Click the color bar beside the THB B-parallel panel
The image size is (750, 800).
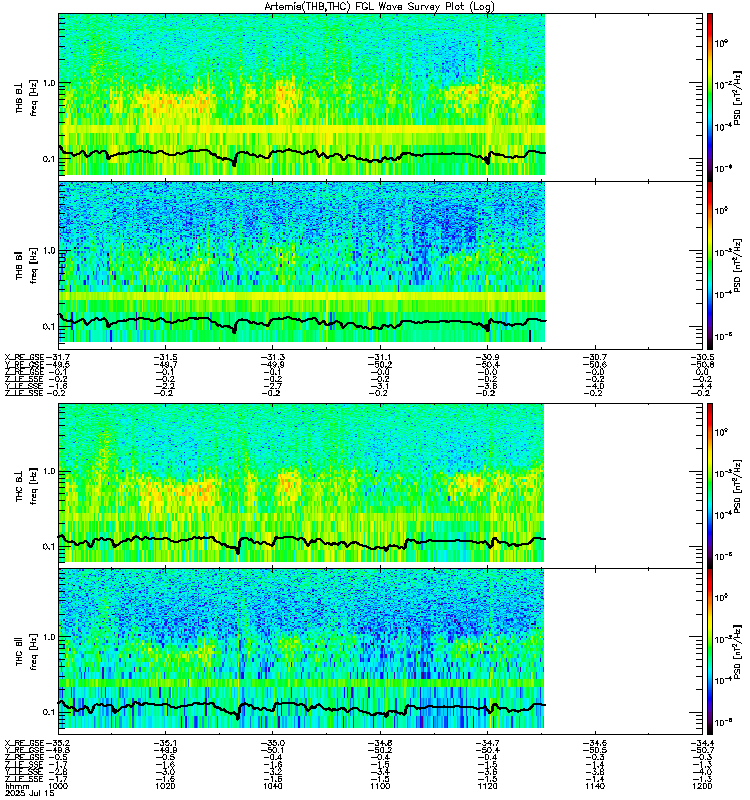click(x=710, y=265)
